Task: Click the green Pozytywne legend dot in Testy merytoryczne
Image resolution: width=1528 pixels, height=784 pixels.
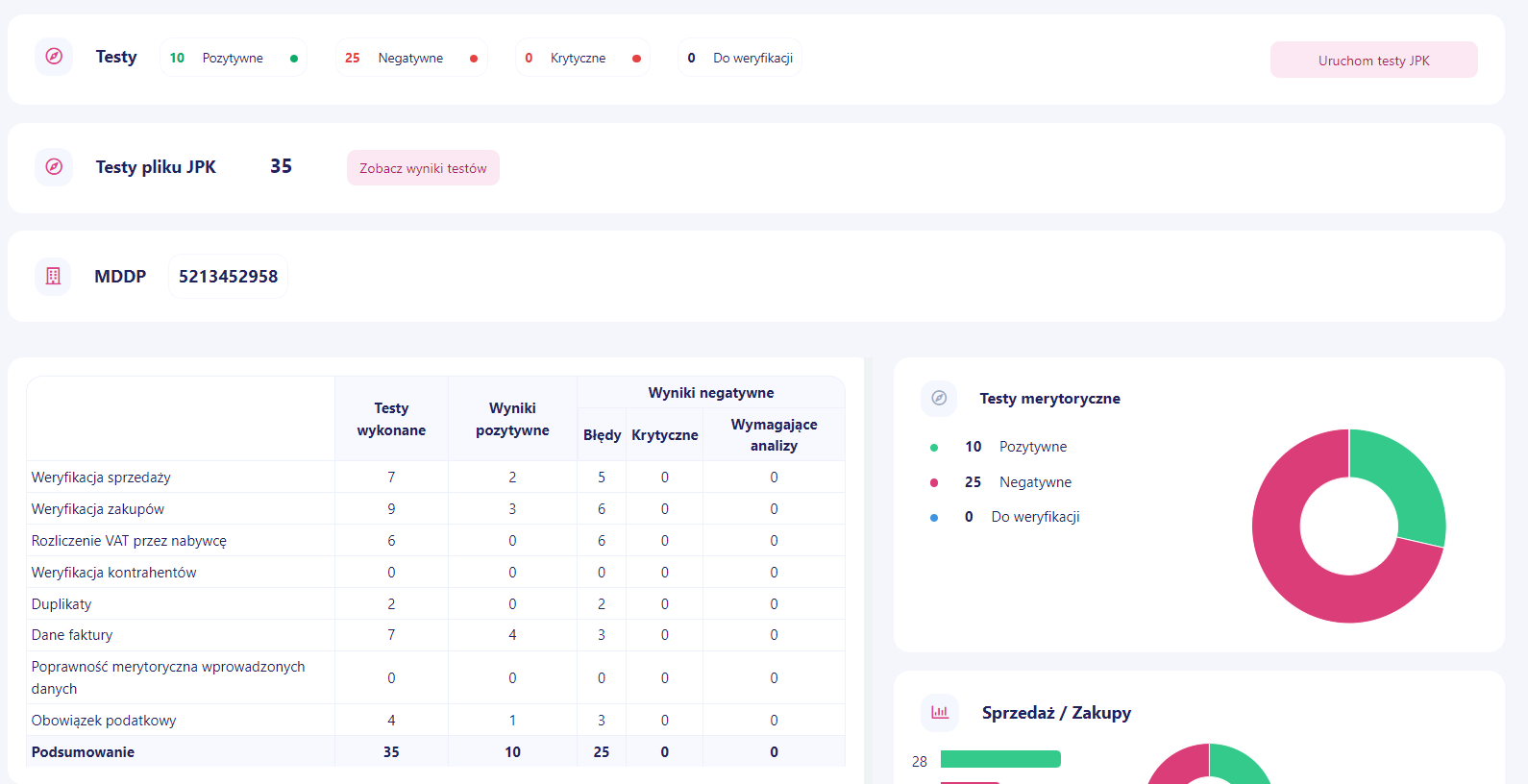Action: click(934, 448)
